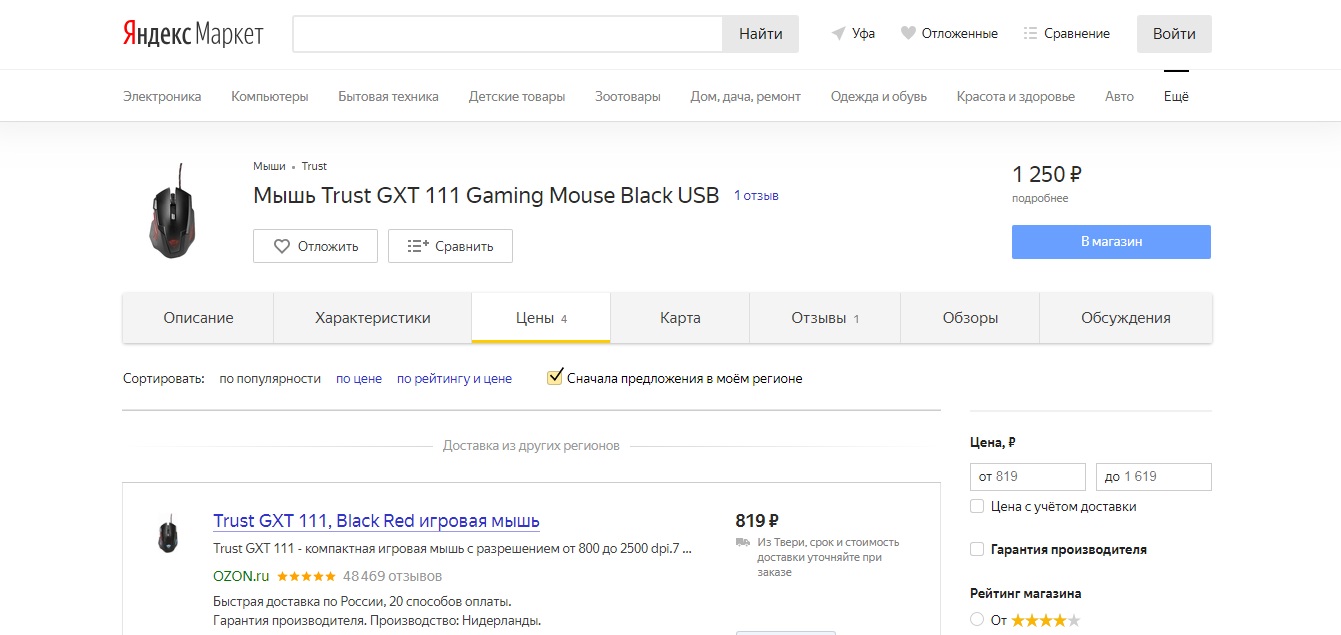Viewport: 1341px width, 635px height.
Task: Open the Trust GXT 111, Black Red offer link
Action: (376, 521)
